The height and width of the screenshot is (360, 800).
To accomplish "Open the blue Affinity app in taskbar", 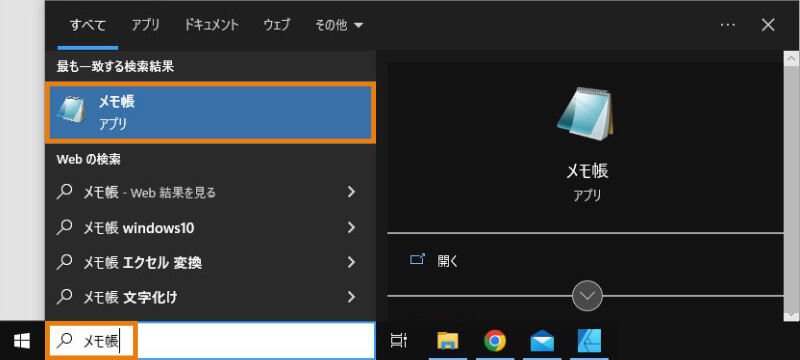I will [589, 341].
